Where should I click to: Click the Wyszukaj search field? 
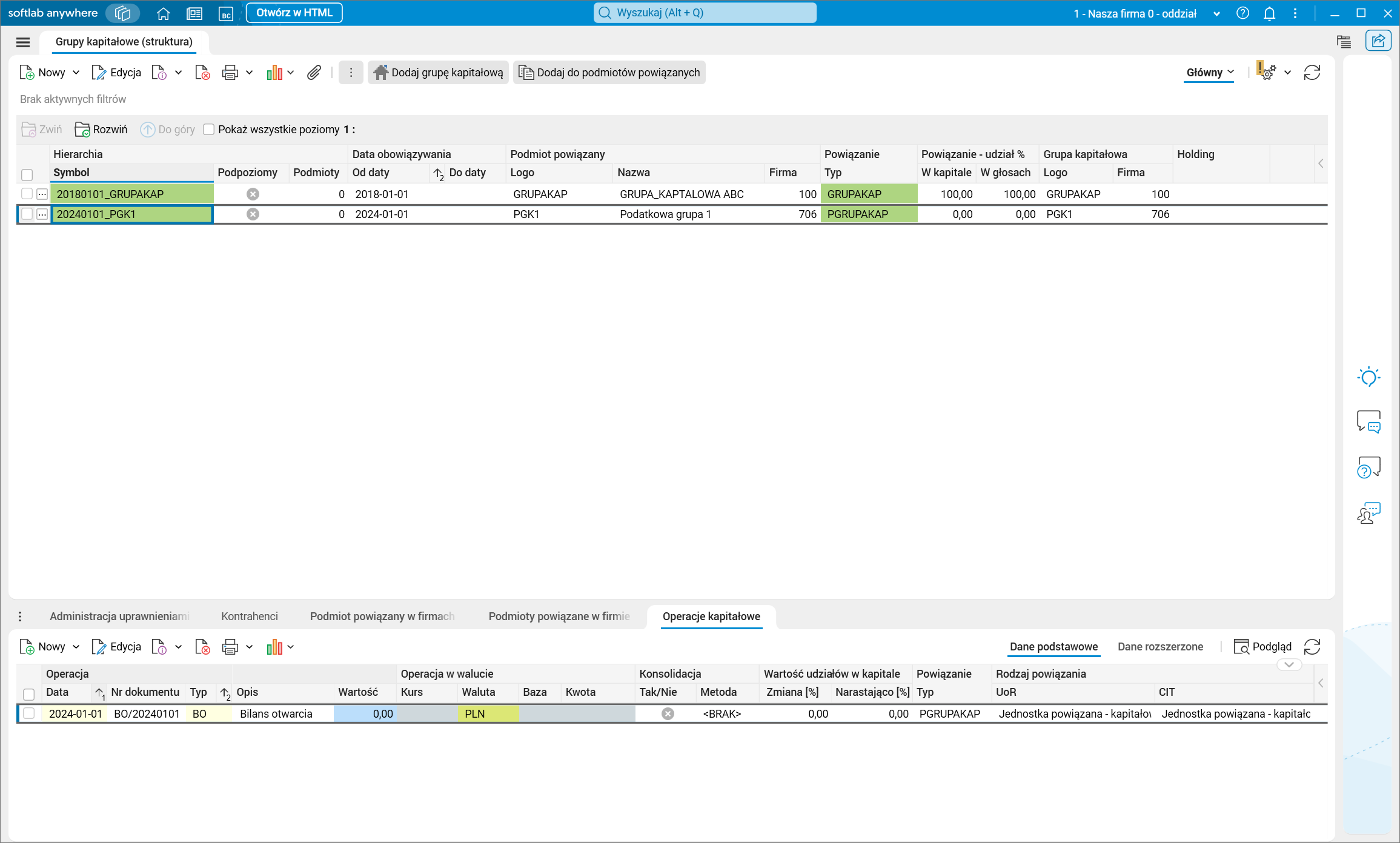(705, 13)
